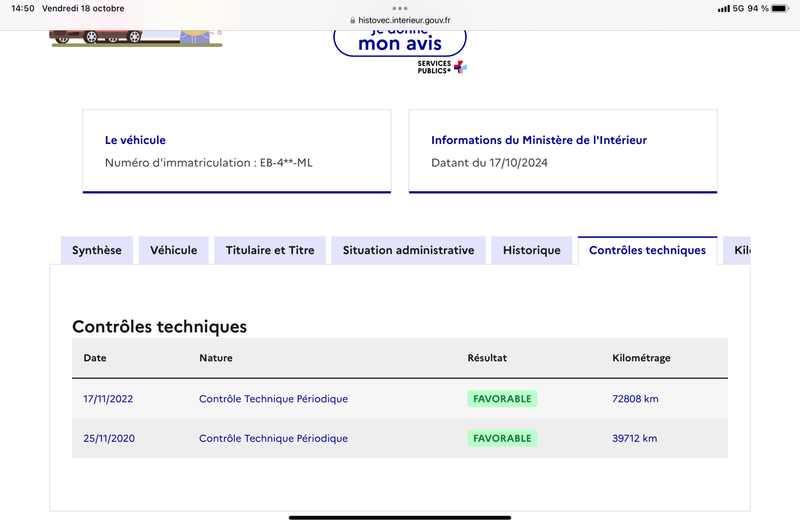This screenshot has width=800, height=525.
Task: Click the date 17/11/2022
Action: tap(108, 399)
